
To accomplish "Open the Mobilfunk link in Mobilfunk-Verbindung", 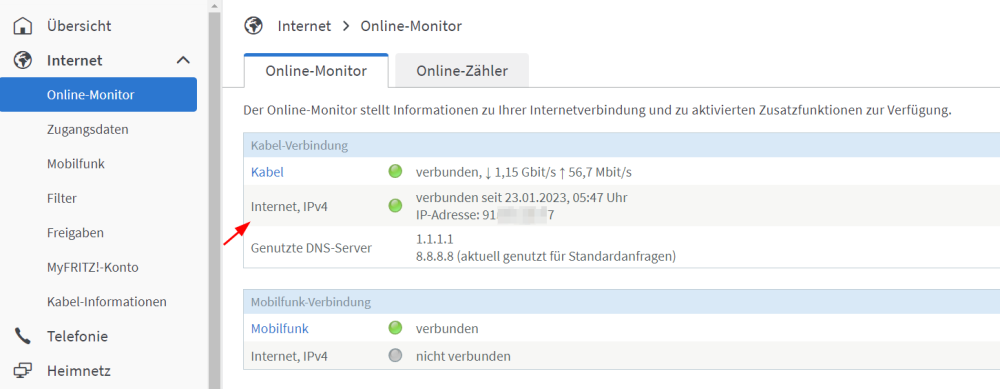I will [x=280, y=328].
